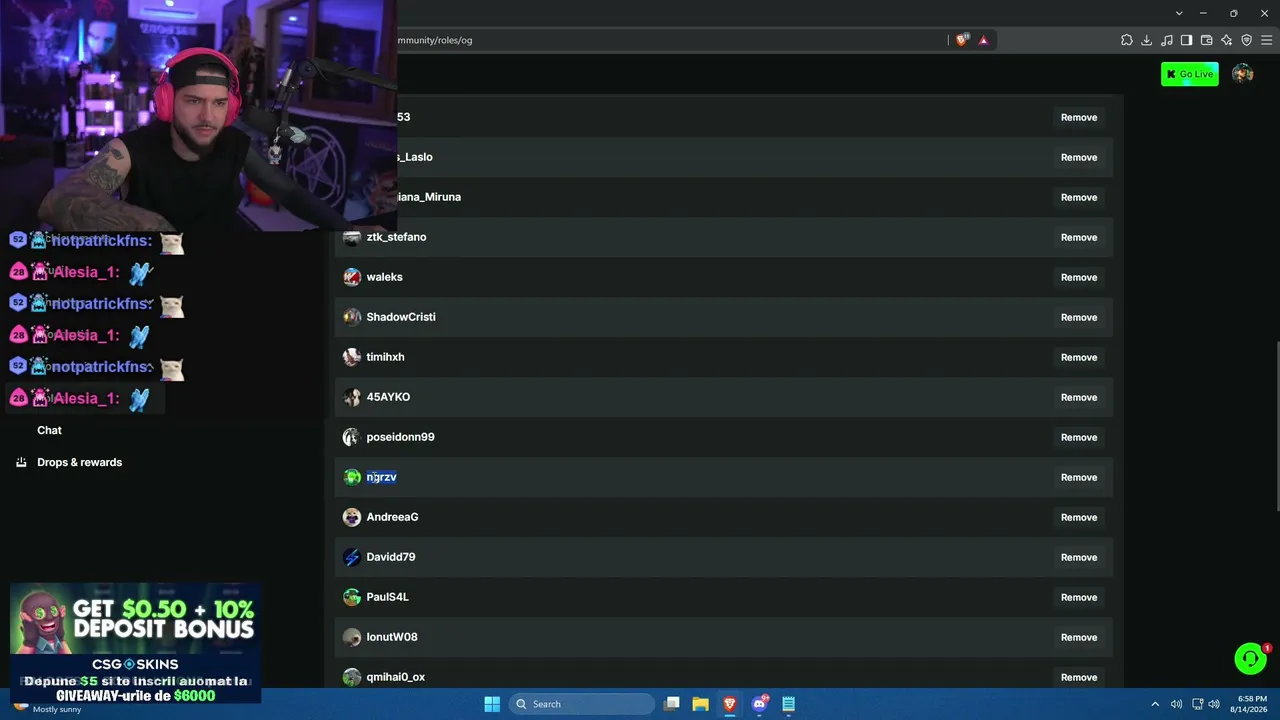Open the green support chat bubble

(1250, 658)
